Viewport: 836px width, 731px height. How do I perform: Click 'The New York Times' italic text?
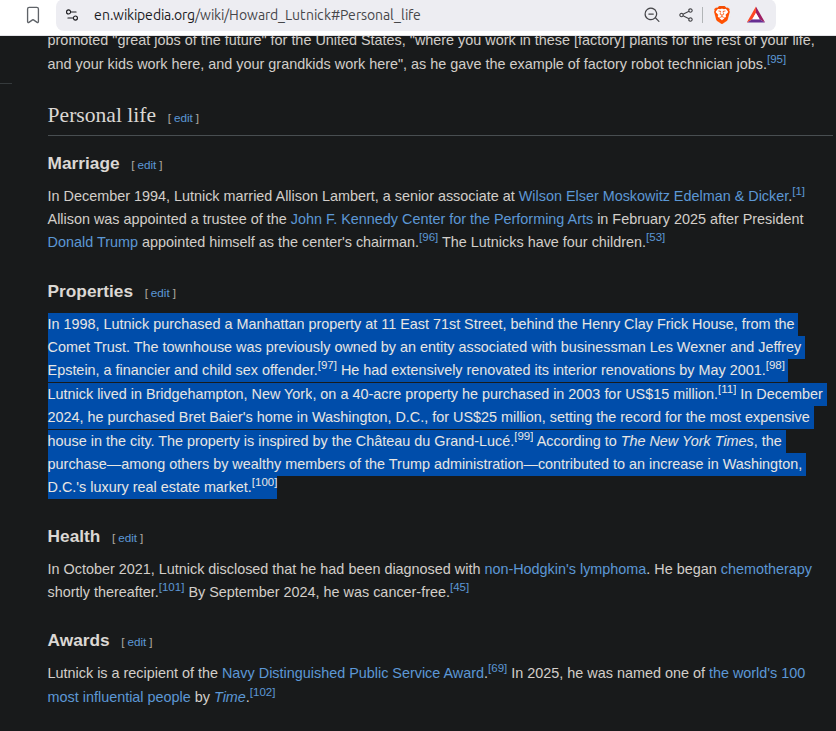coord(687,441)
